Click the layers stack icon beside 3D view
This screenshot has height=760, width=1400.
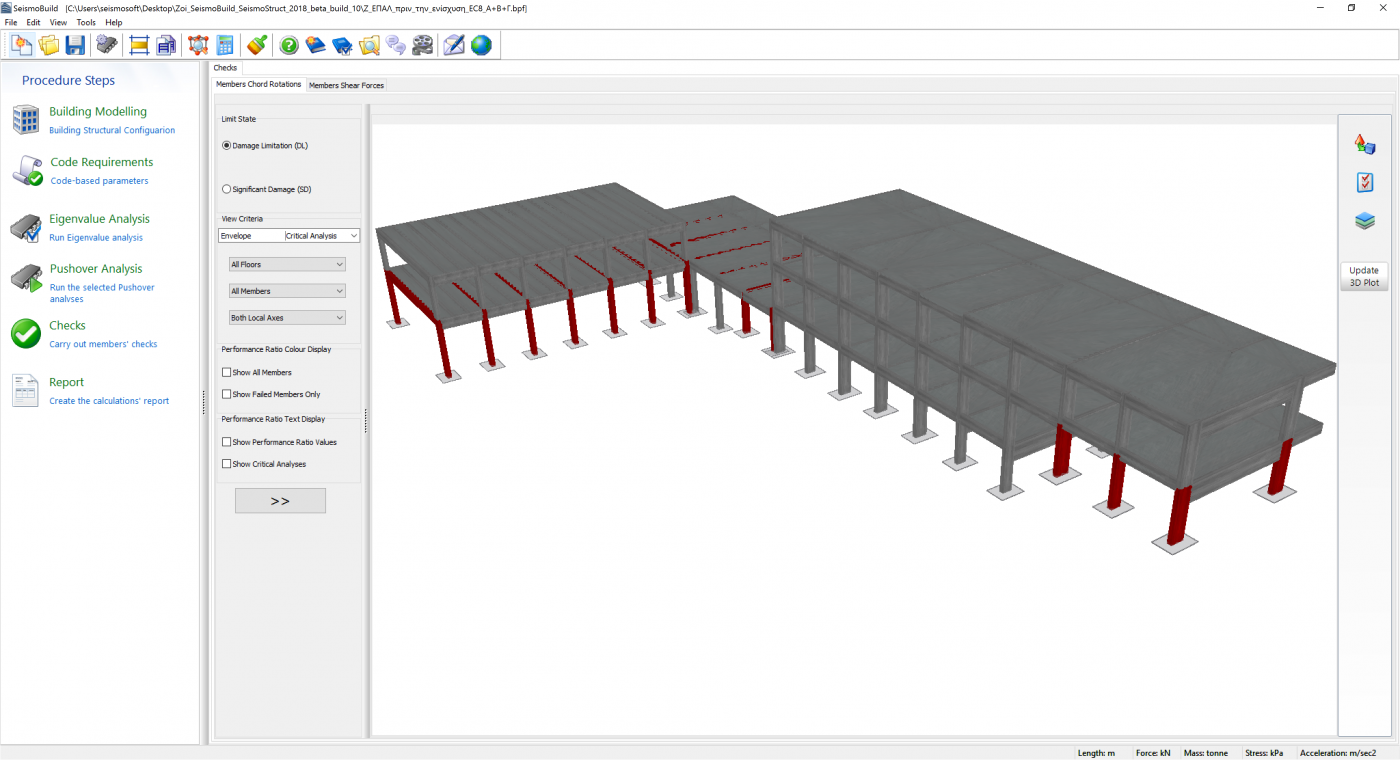tap(1365, 221)
